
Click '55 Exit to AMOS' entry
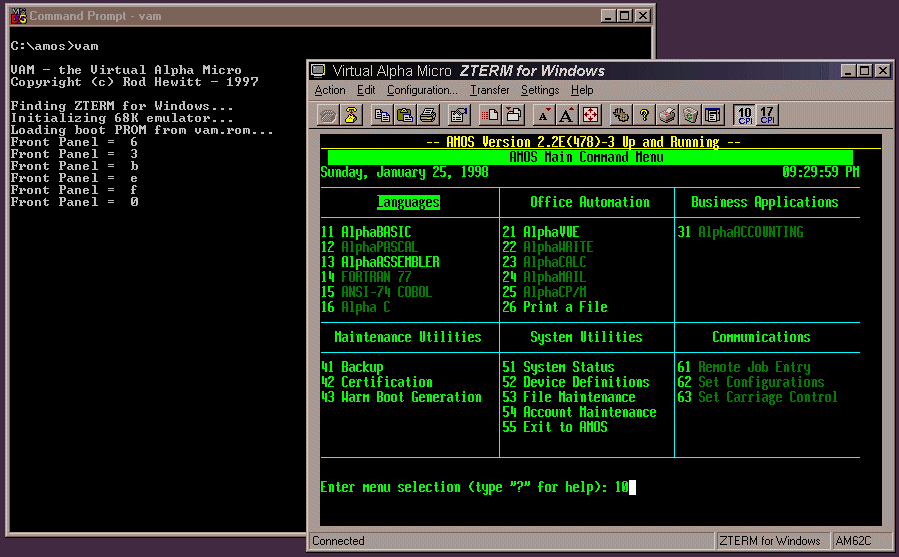[555, 427]
